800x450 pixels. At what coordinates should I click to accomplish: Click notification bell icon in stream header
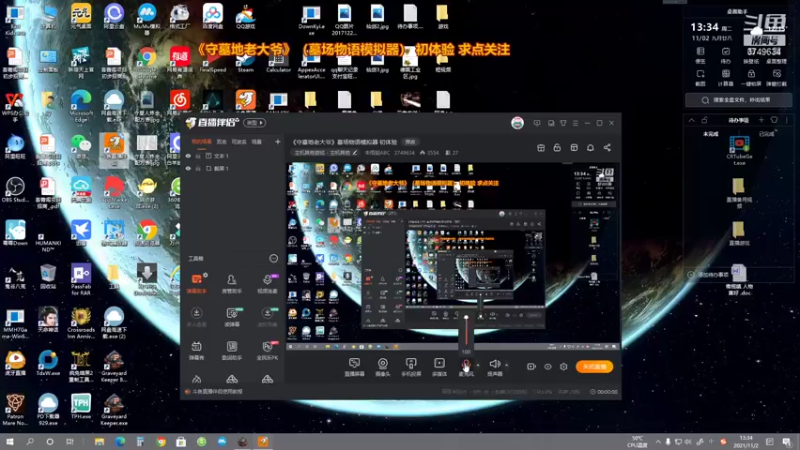(x=590, y=147)
